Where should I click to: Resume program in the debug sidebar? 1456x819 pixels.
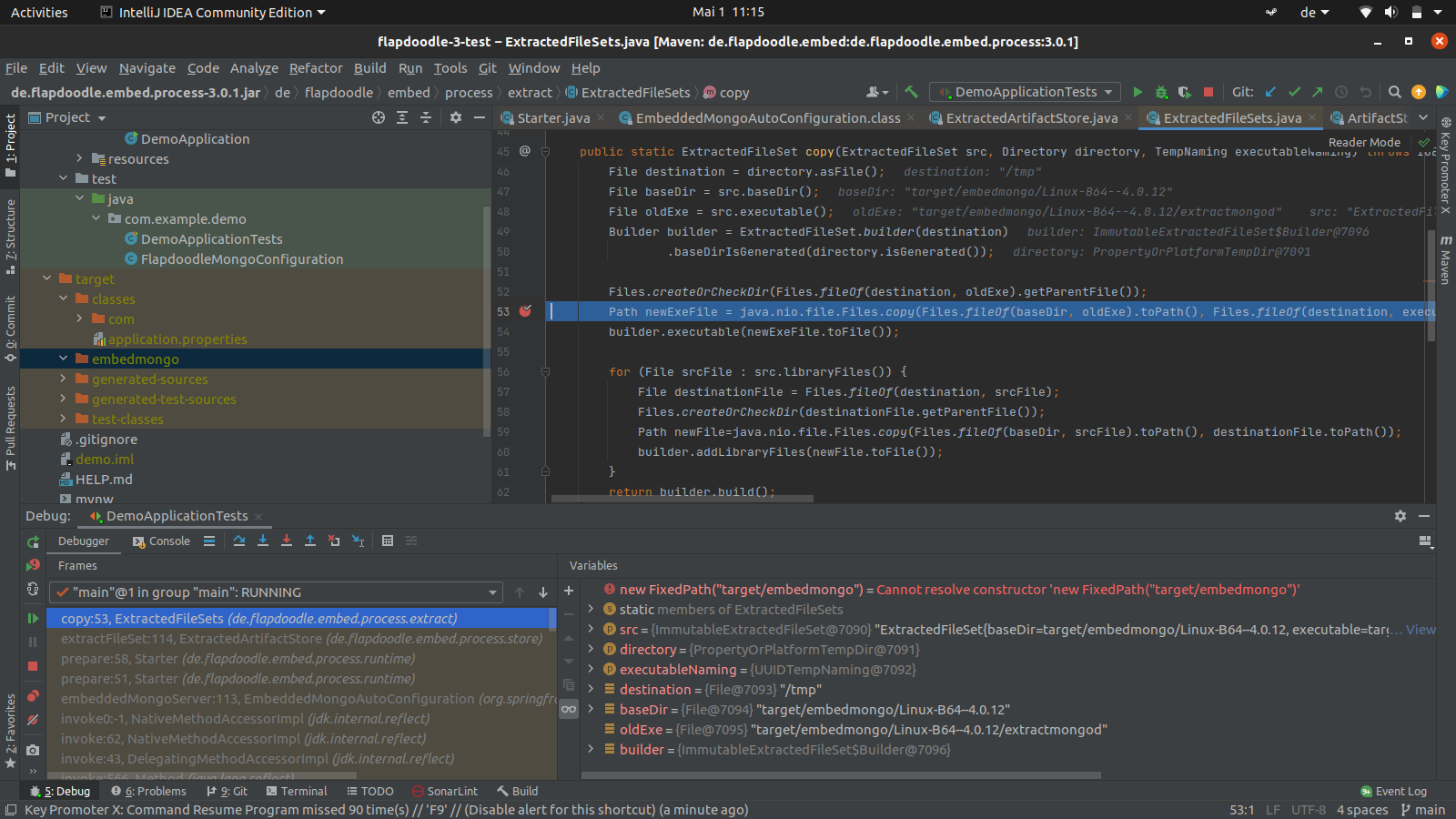click(x=33, y=618)
